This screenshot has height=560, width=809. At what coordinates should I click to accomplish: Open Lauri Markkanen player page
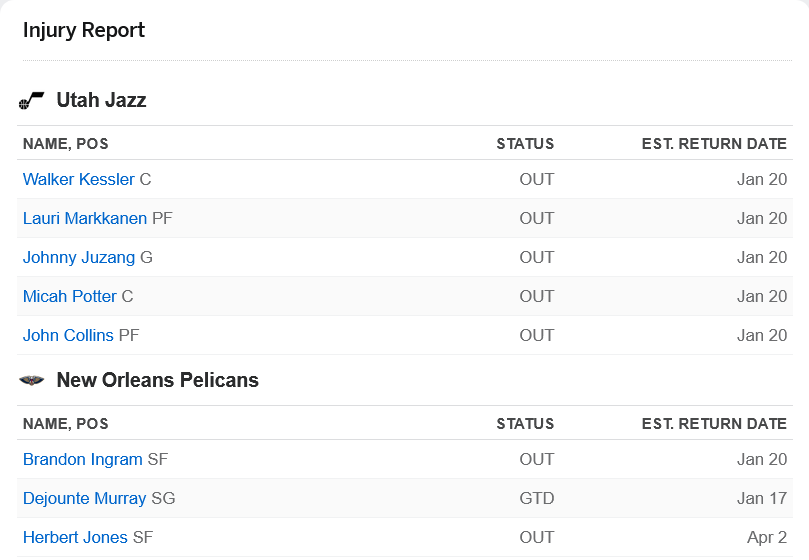tap(85, 218)
